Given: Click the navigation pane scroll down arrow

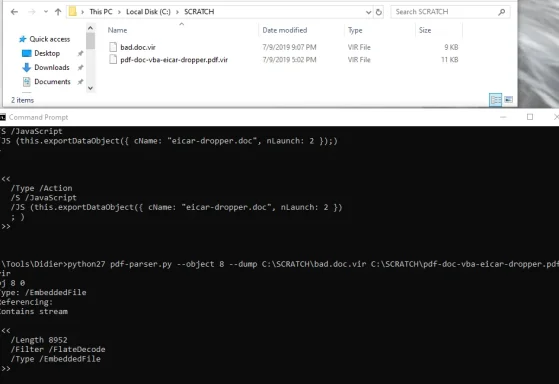Looking at the screenshot, I should [x=91, y=88].
